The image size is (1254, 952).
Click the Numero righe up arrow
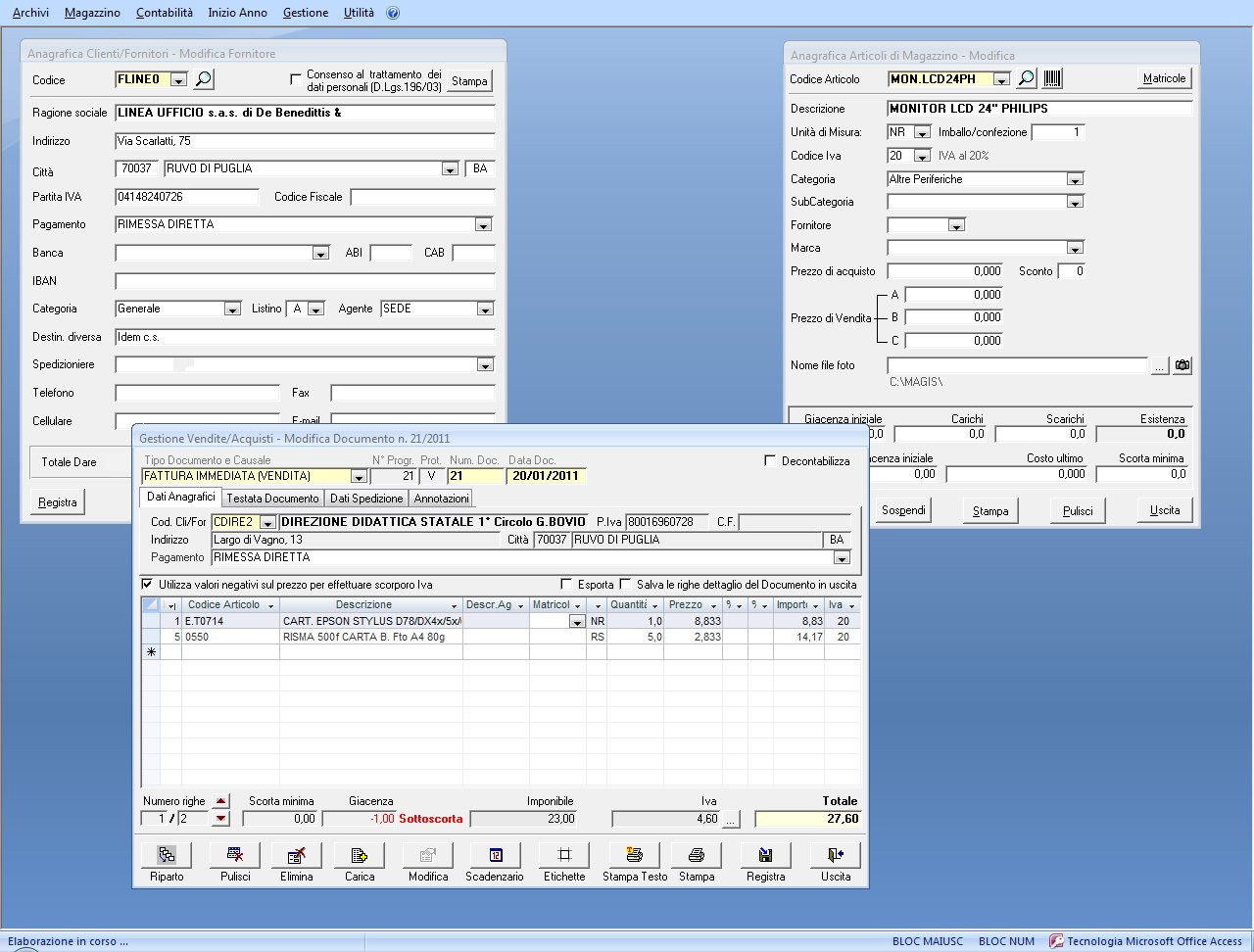point(221,802)
